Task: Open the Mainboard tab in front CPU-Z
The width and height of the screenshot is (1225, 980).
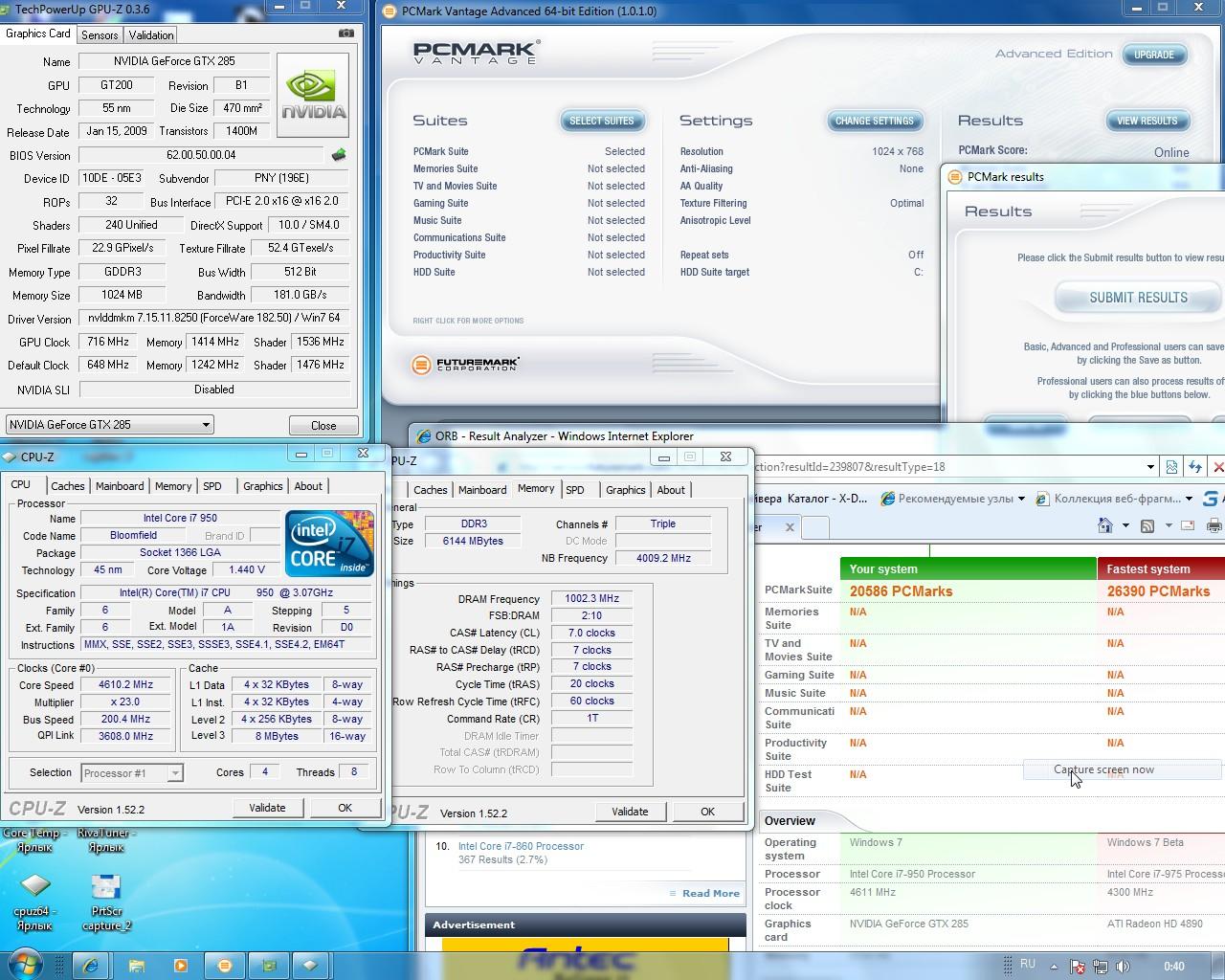Action: [x=120, y=486]
